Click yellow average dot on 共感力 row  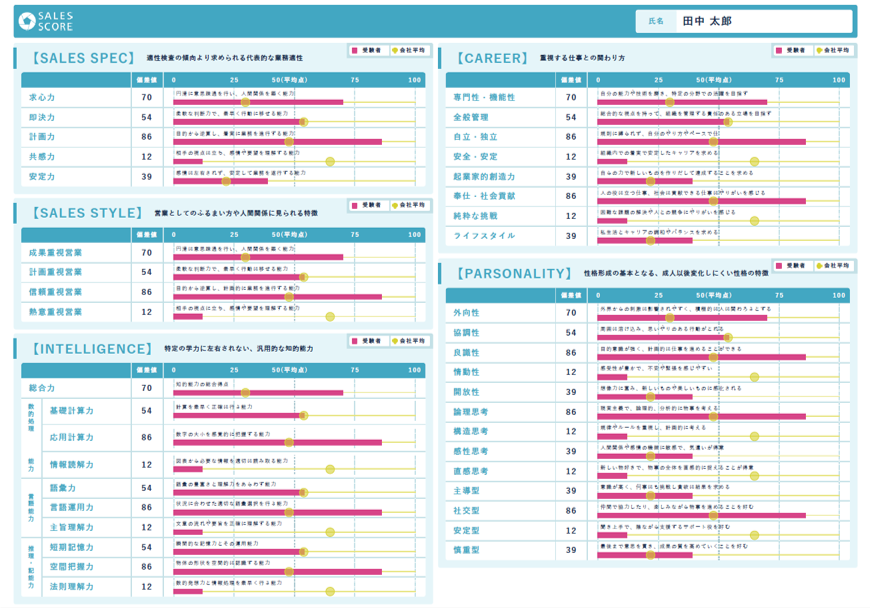click(329, 161)
